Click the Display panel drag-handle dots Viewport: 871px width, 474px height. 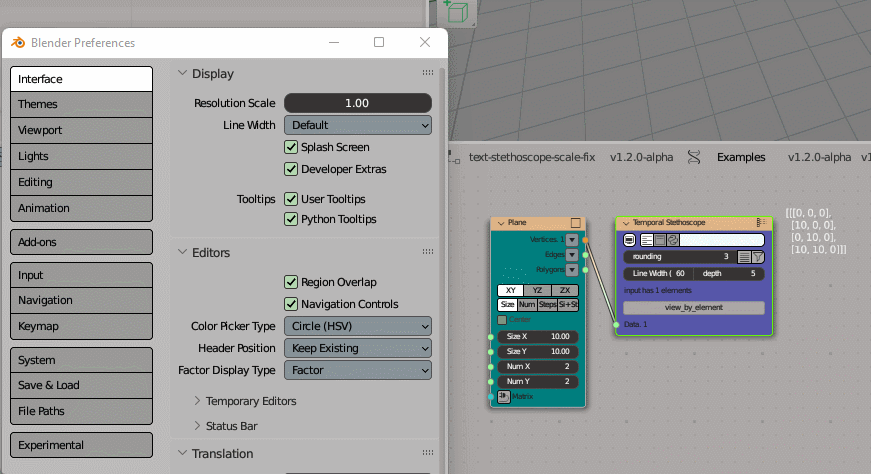428,73
